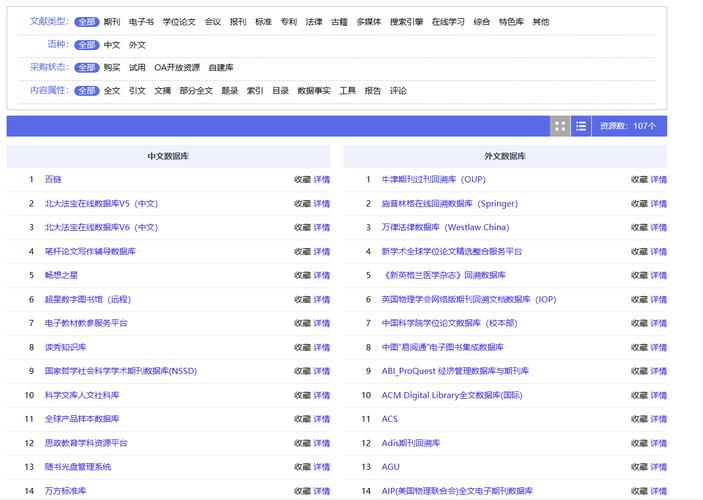The image size is (703, 500).
Task: Filter document type by 专利
Action: (x=288, y=22)
